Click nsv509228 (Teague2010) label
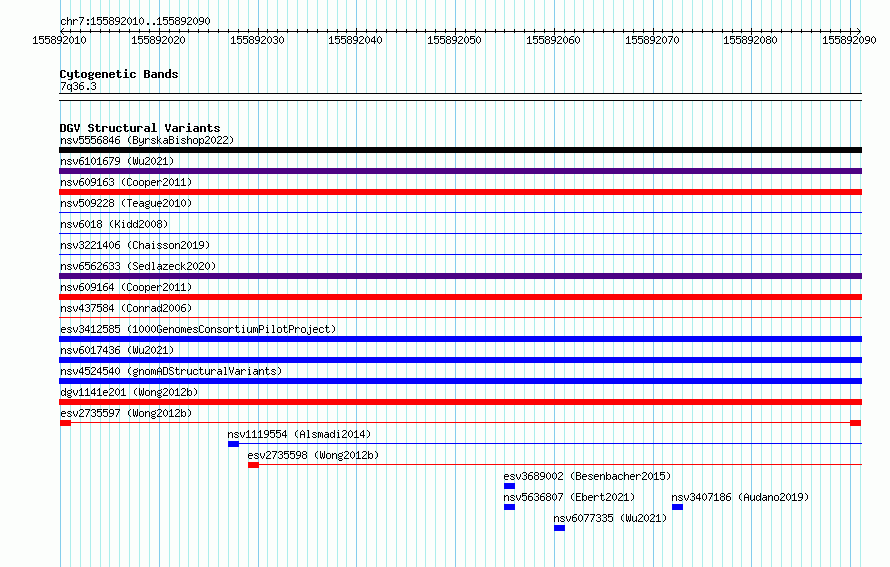890x567 pixels. (126, 203)
